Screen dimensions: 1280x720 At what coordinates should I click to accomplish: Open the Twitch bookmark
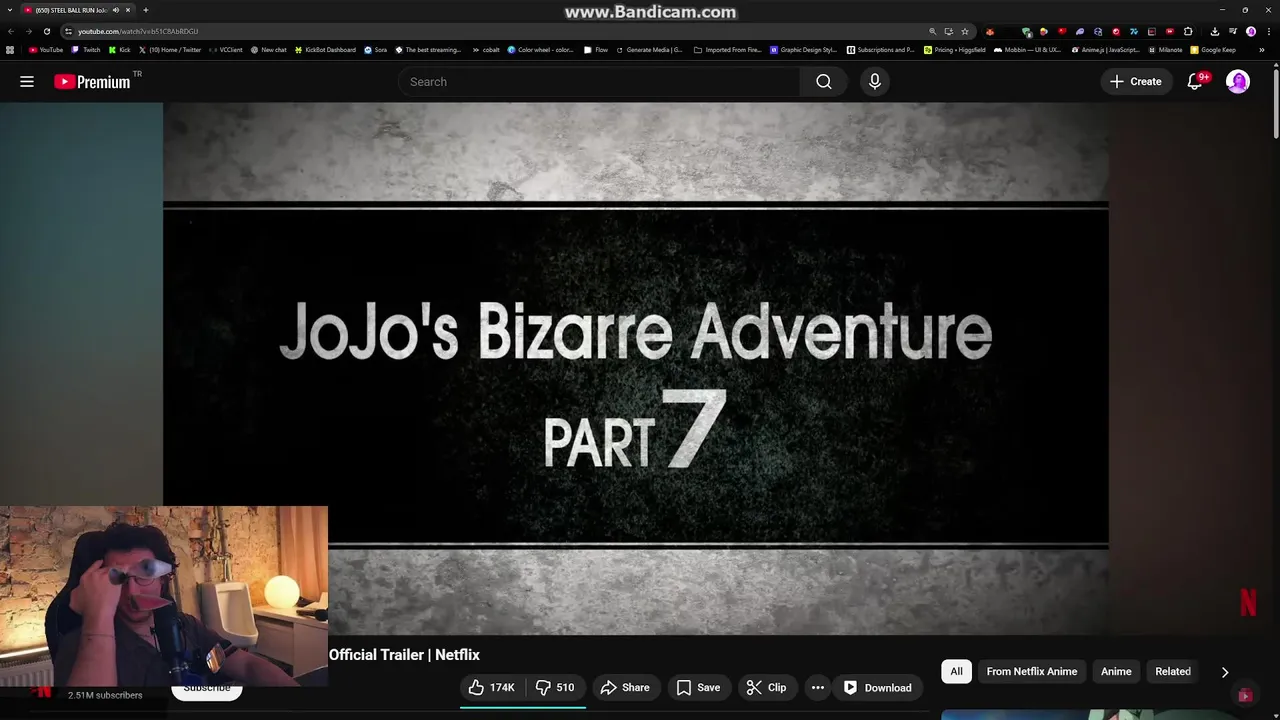coord(86,49)
